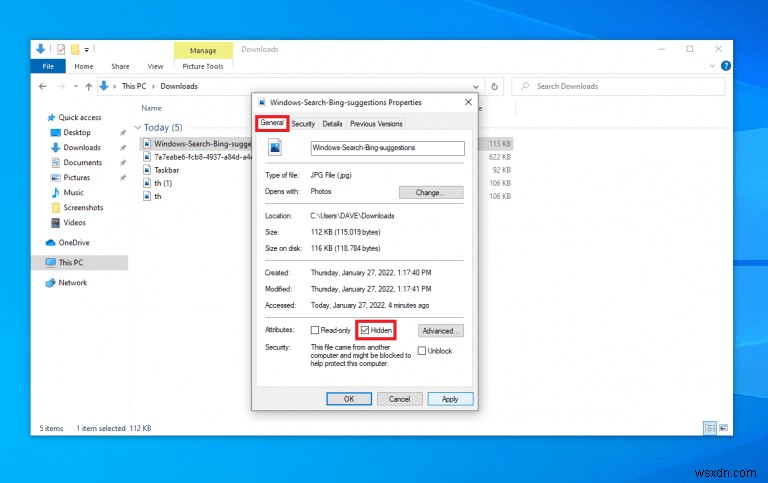Expand the address bar history dropdown
This screenshot has width=768, height=483.
coord(476,87)
